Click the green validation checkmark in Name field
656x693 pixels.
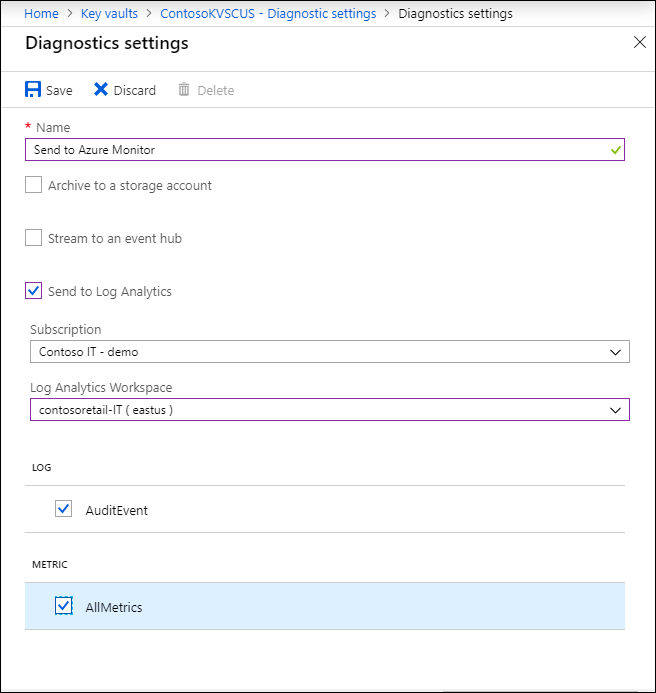[x=616, y=150]
